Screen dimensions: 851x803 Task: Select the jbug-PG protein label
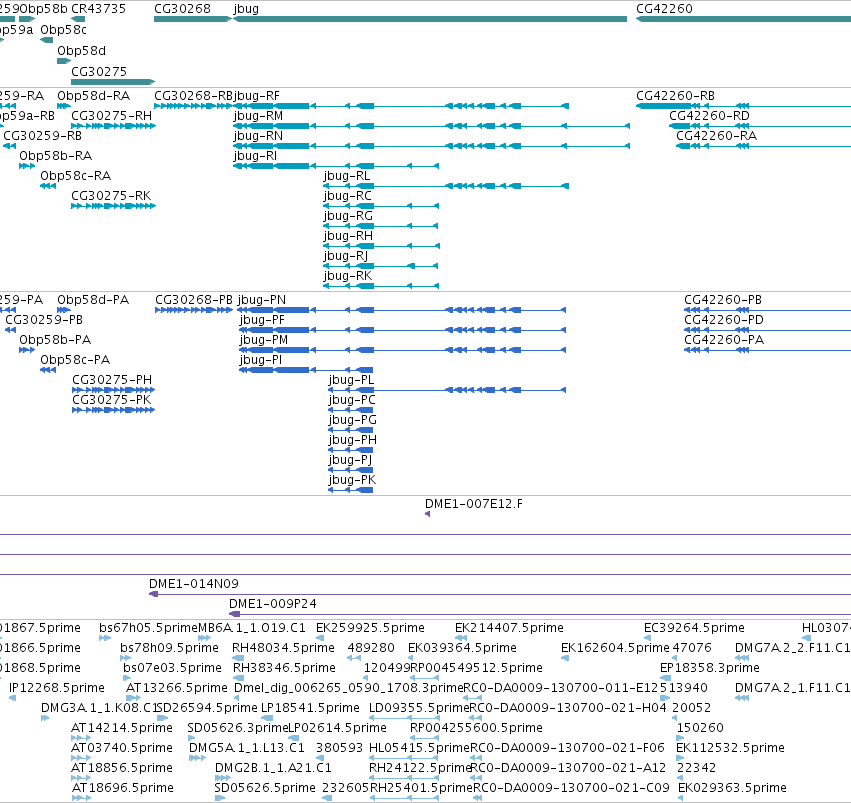(x=353, y=420)
